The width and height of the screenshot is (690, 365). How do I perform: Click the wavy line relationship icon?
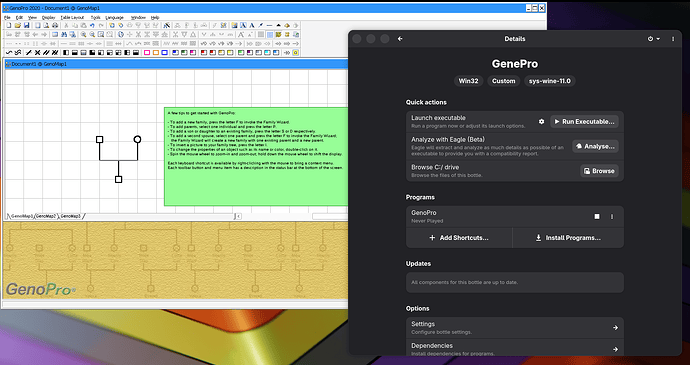(9, 52)
